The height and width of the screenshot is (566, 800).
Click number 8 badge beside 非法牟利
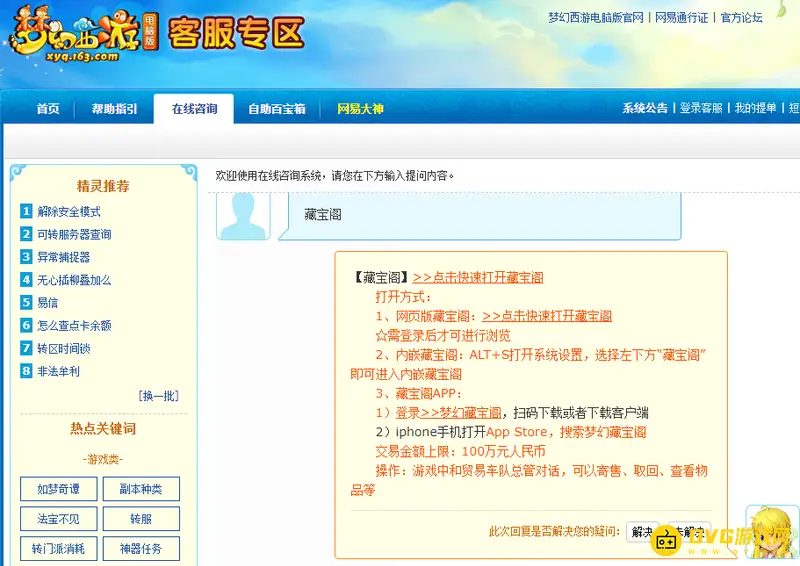(26, 371)
